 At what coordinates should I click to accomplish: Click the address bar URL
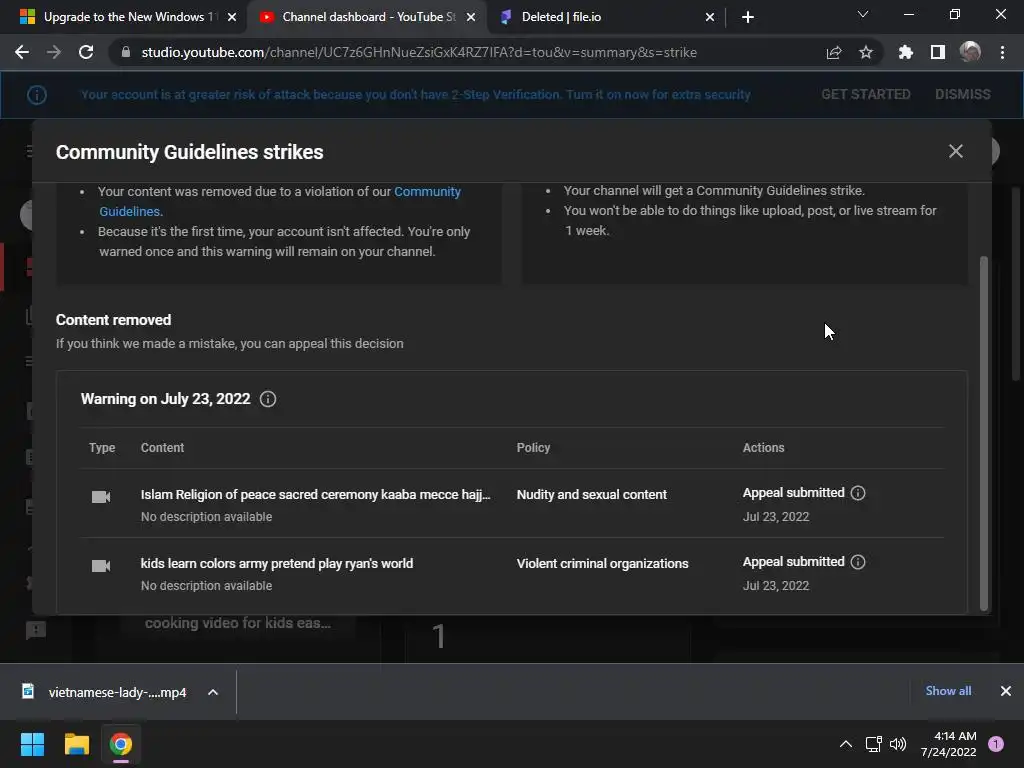pyautogui.click(x=419, y=52)
